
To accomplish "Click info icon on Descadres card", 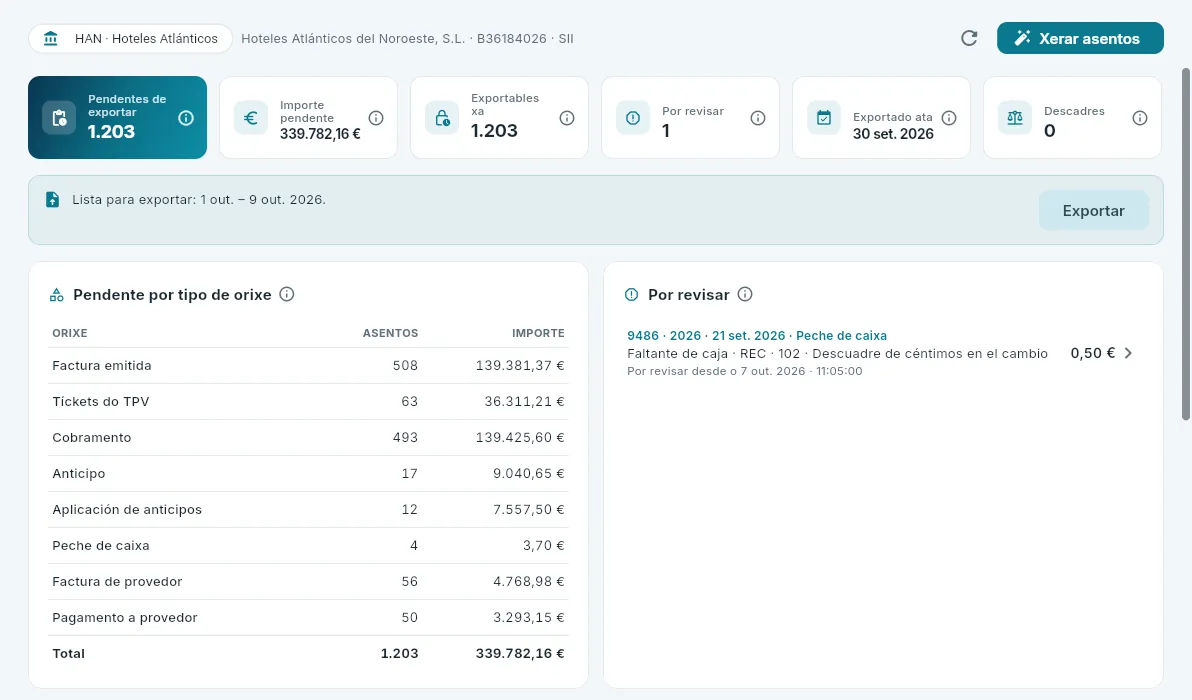I will (1140, 118).
